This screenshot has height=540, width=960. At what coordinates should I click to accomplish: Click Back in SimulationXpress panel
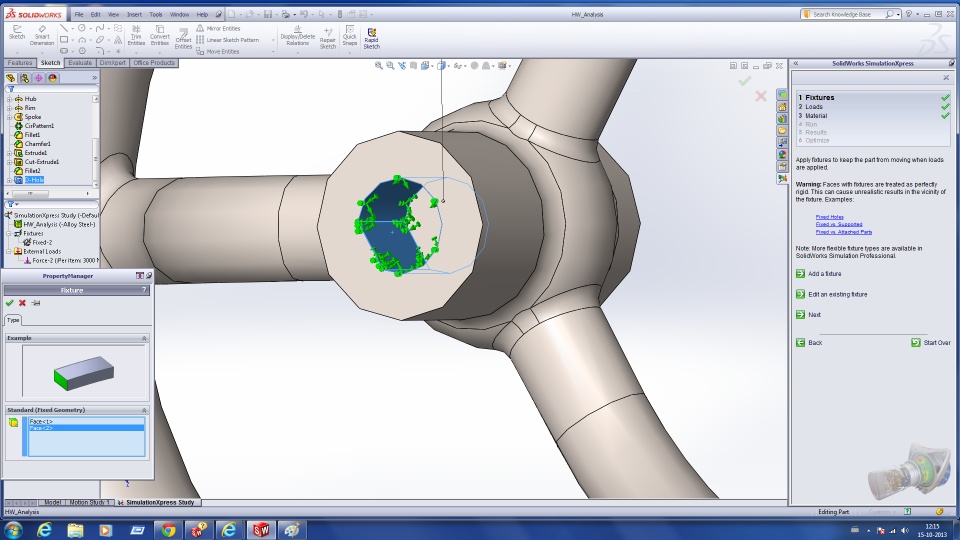(x=809, y=343)
